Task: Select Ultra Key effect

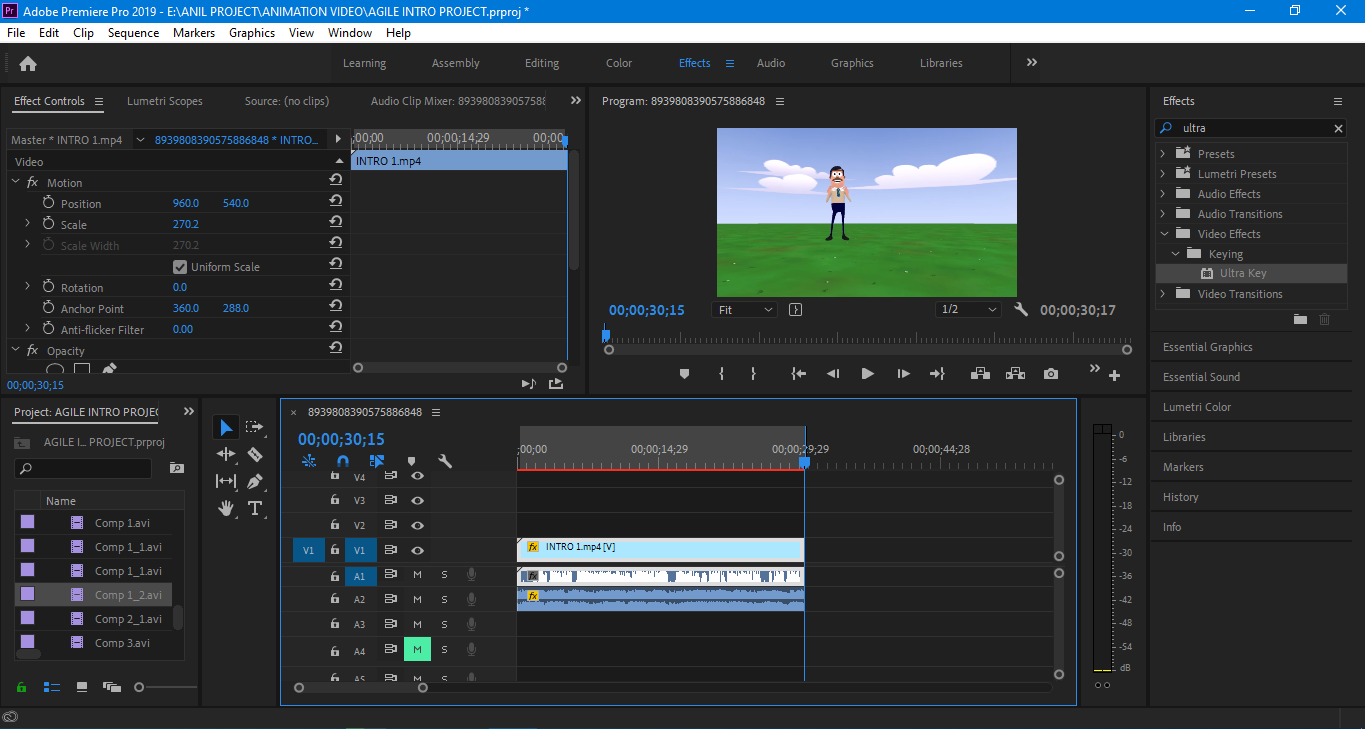Action: (1243, 273)
